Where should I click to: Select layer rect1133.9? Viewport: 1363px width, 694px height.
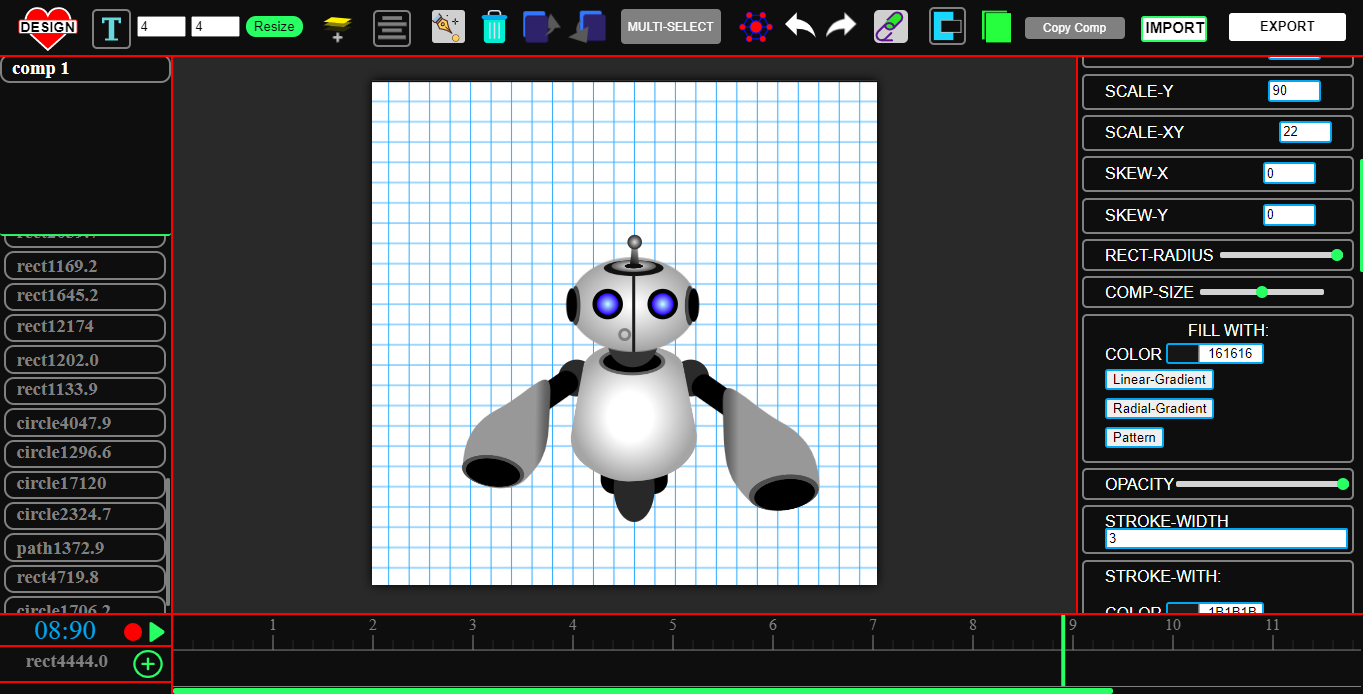pyautogui.click(x=85, y=390)
